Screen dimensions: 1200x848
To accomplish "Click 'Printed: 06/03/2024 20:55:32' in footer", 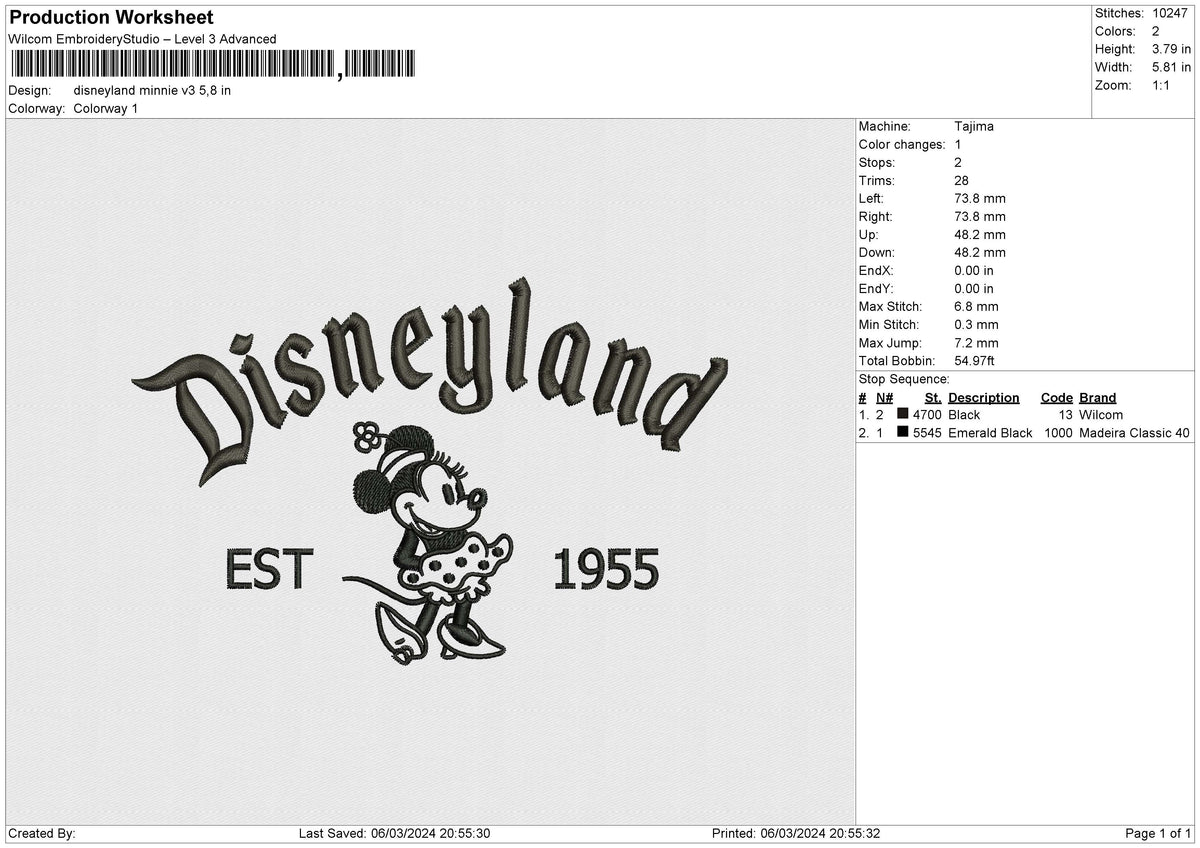I will click(796, 834).
